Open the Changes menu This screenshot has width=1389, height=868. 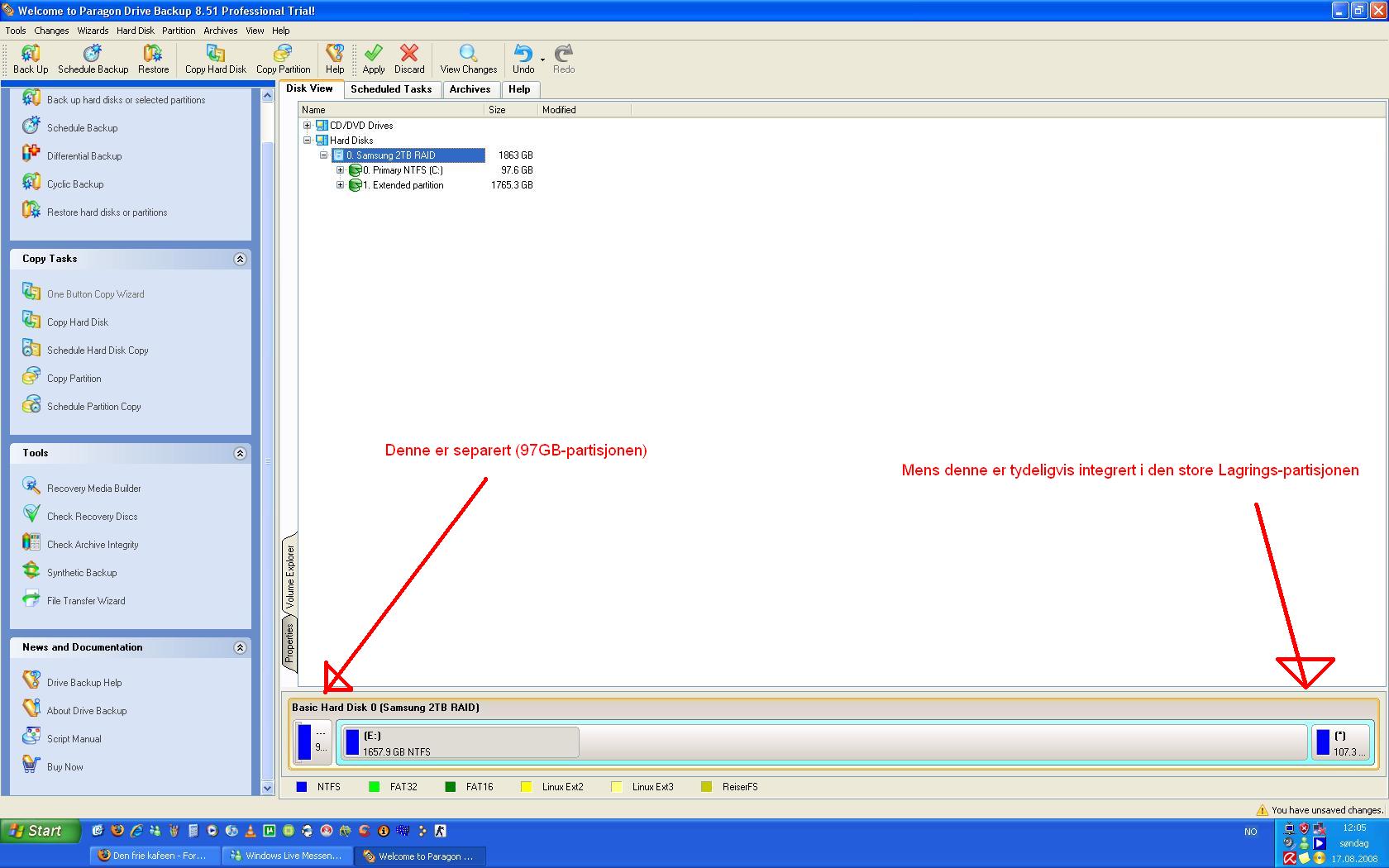[51, 31]
